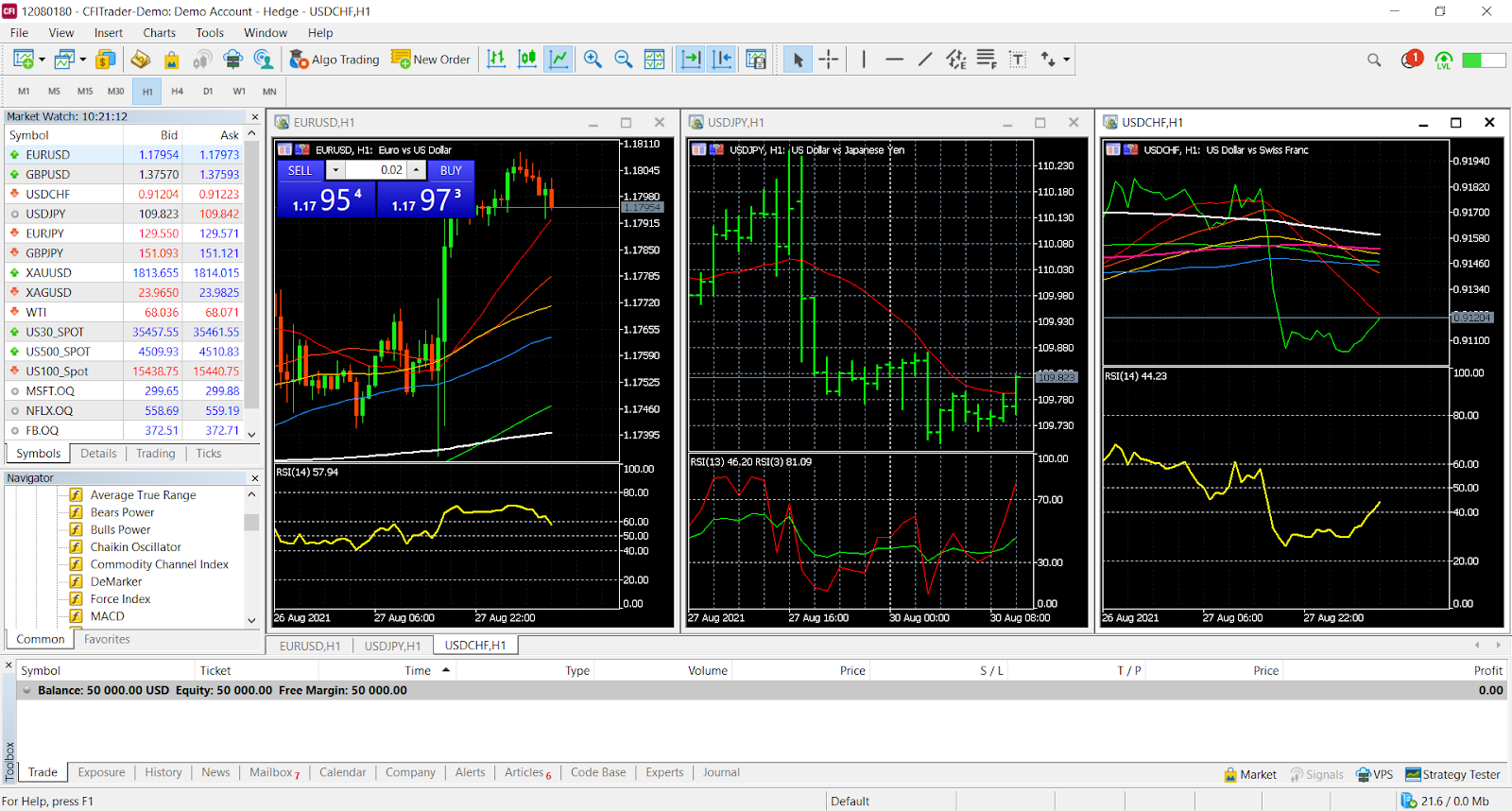Draw a horizontal line tool
Image resolution: width=1512 pixels, height=811 pixels.
pos(894,60)
